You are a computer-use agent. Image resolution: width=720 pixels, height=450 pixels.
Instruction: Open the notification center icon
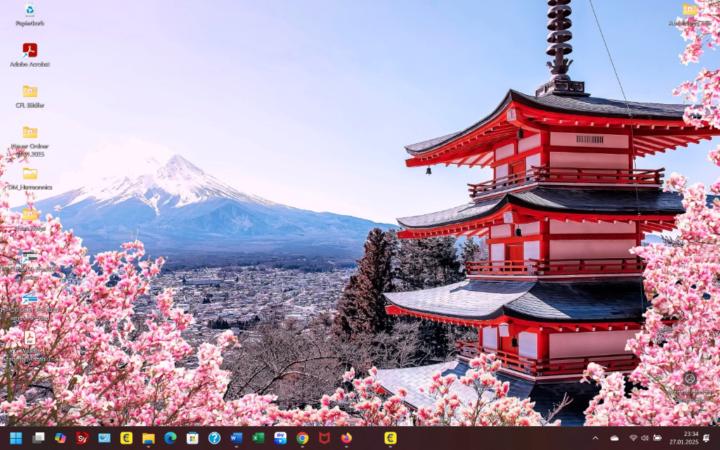pyautogui.click(x=706, y=438)
